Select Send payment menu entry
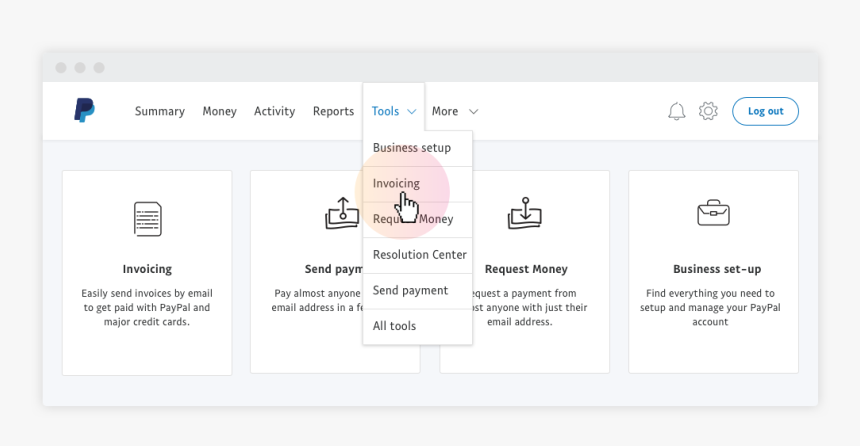The height and width of the screenshot is (446, 860). click(x=410, y=291)
